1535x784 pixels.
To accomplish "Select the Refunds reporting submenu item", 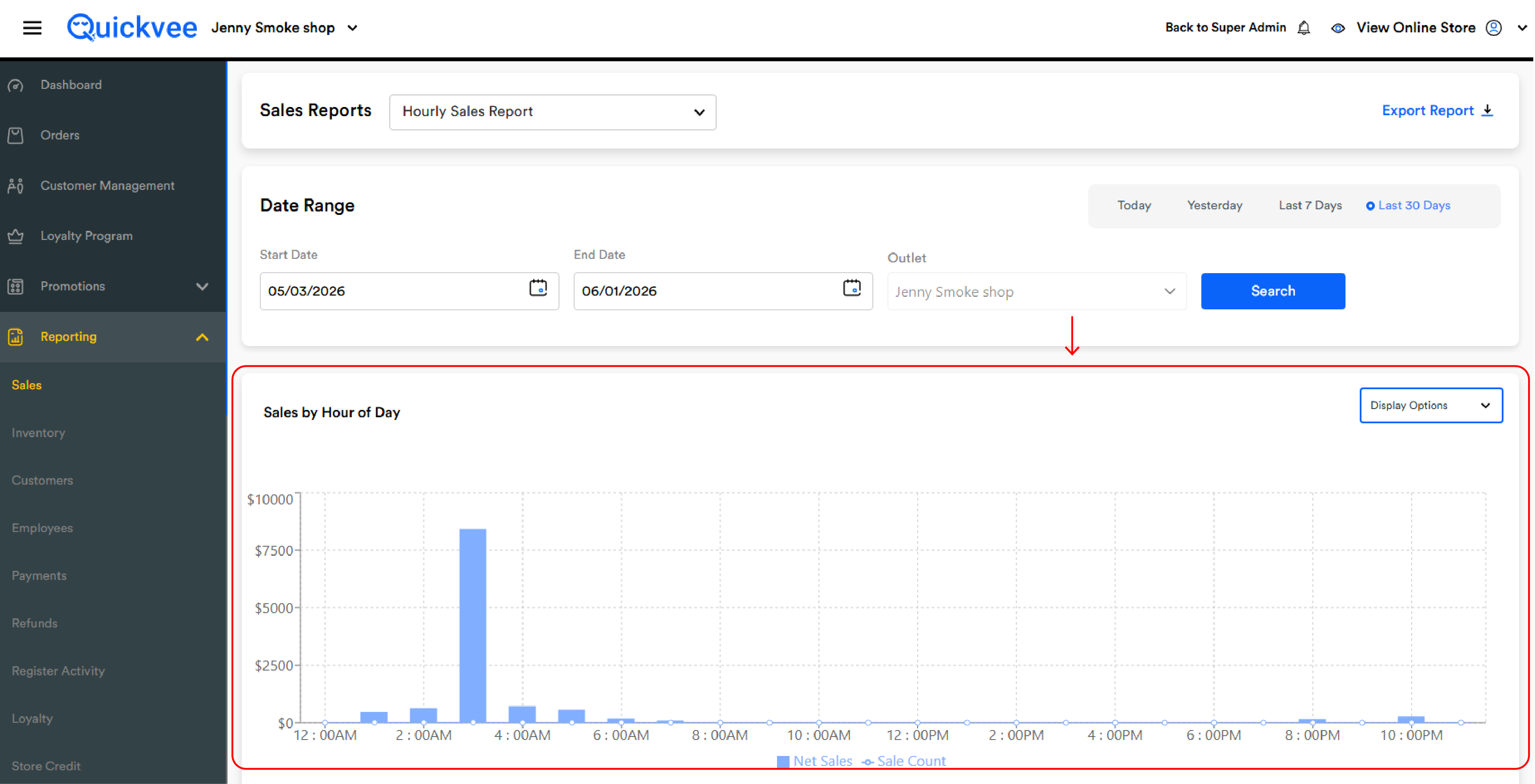I will [35, 623].
